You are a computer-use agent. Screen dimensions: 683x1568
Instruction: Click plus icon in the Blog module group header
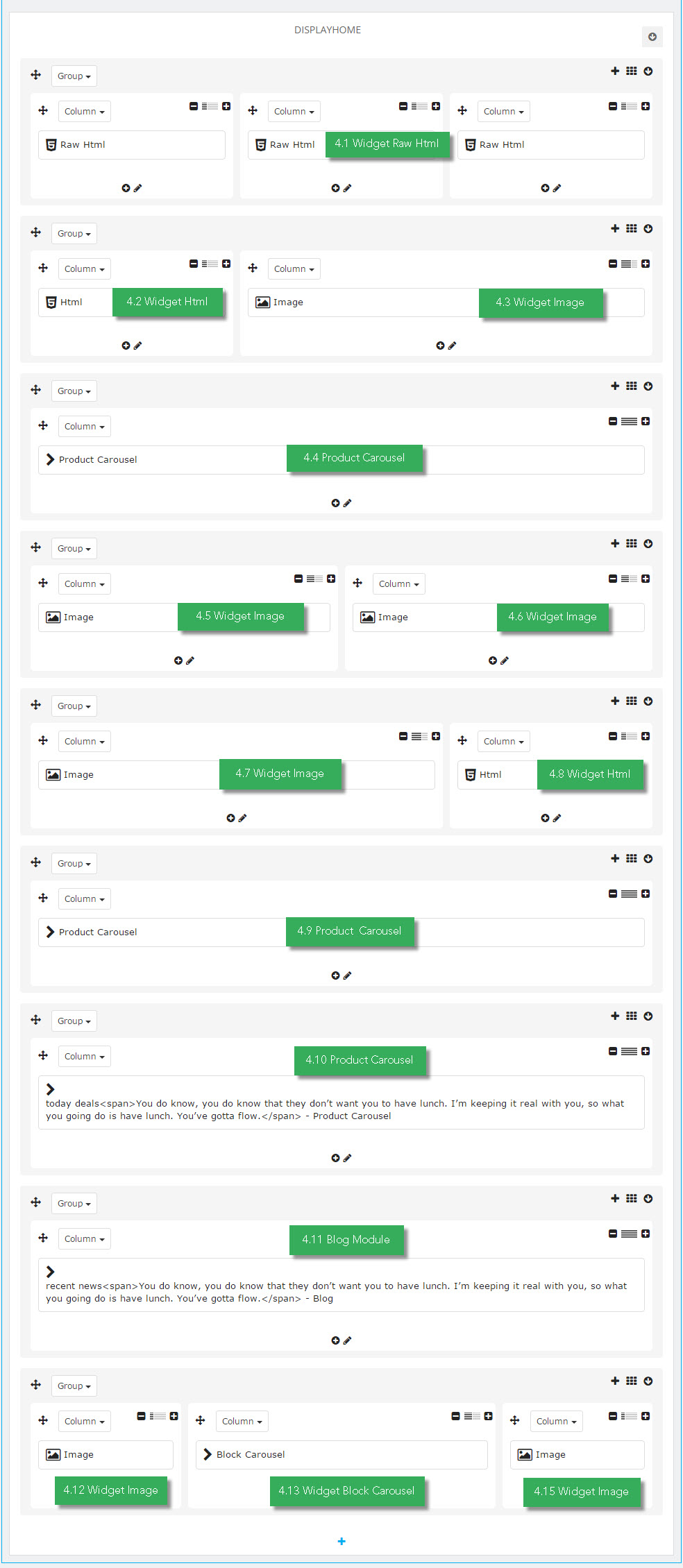[x=615, y=1198]
